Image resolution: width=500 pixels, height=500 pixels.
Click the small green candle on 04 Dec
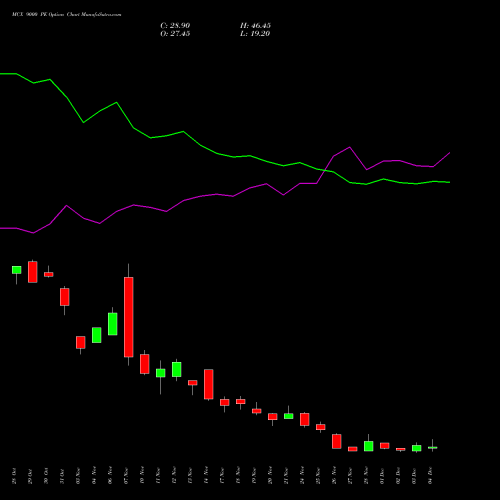point(433,448)
